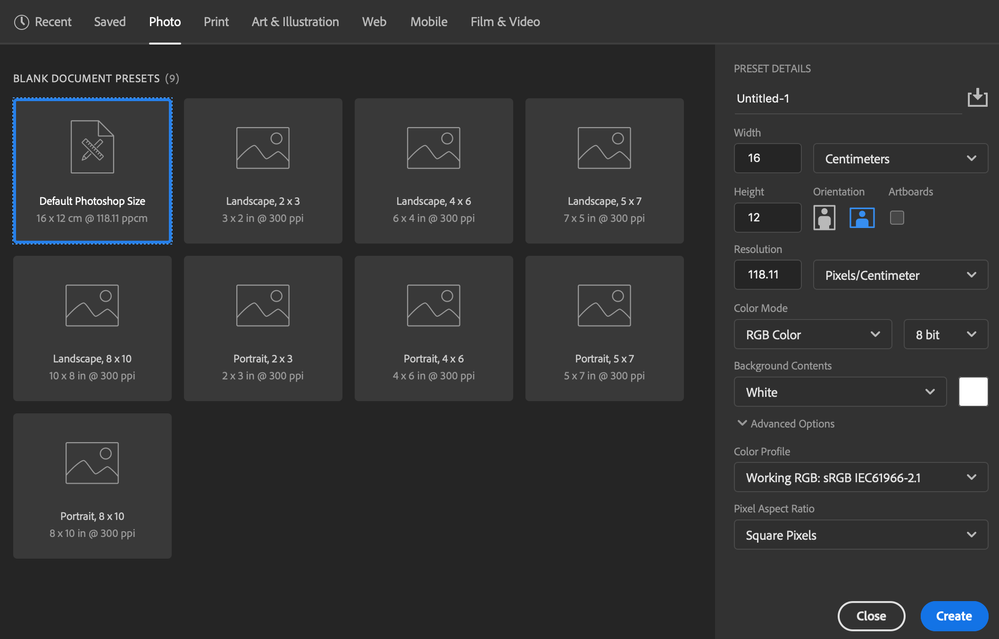Open the width units dropdown showing Centimeters
999x639 pixels.
pos(899,157)
